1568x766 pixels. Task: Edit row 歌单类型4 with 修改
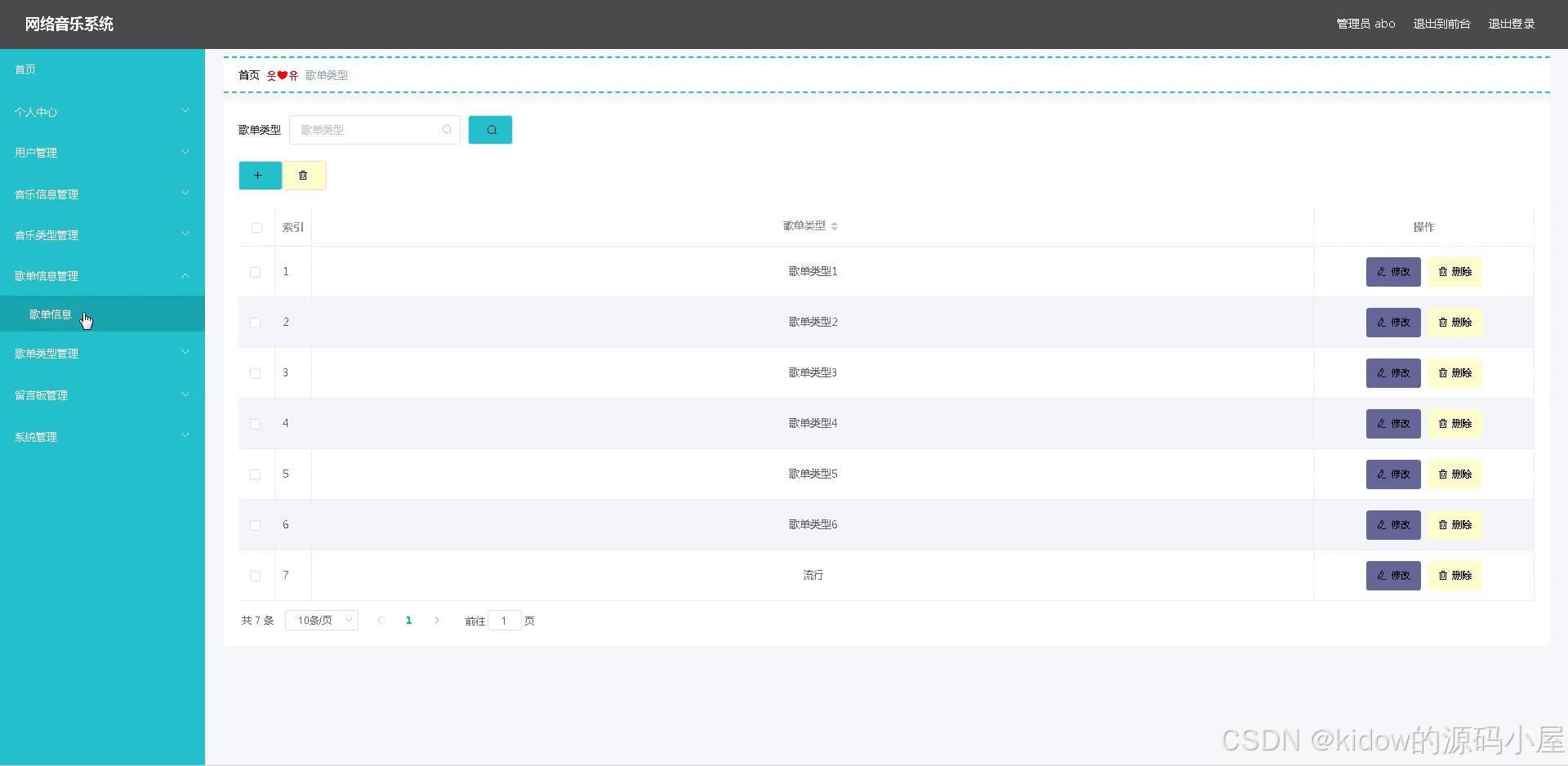(x=1393, y=424)
